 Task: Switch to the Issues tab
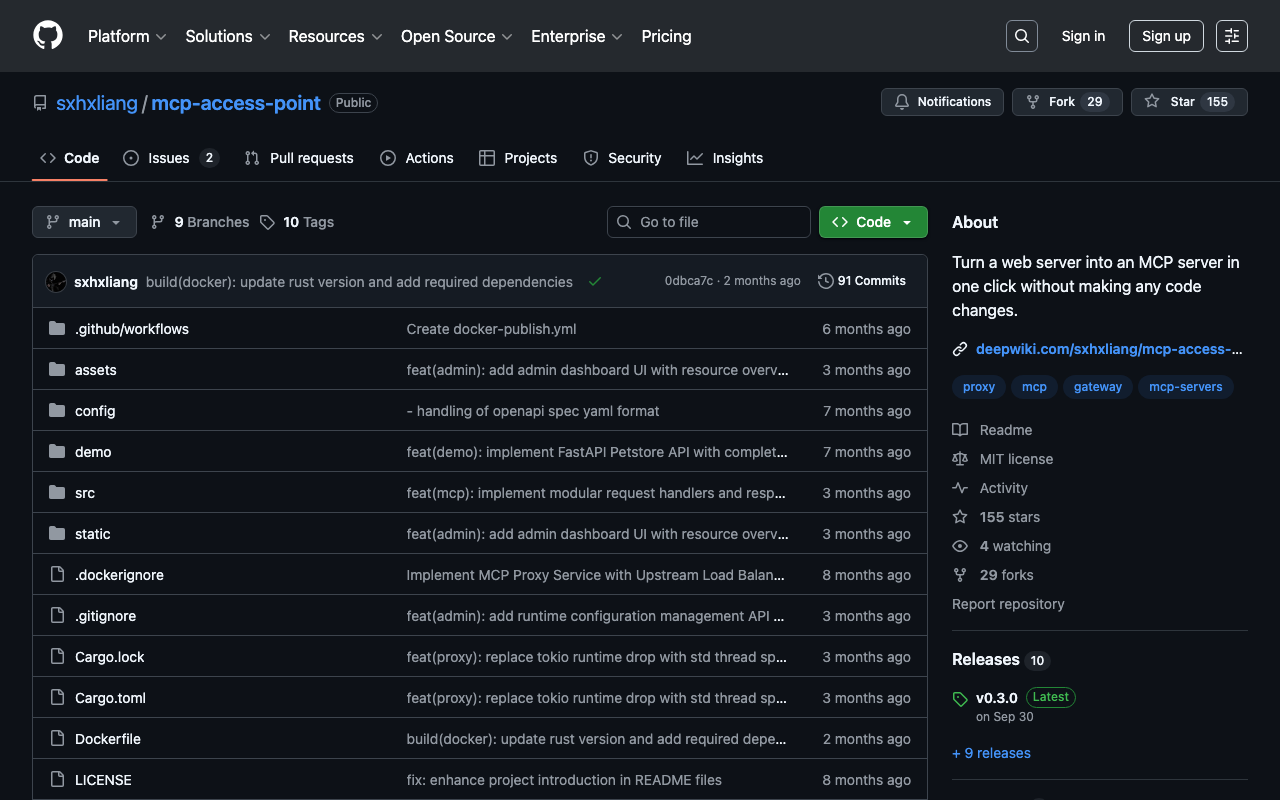169,158
